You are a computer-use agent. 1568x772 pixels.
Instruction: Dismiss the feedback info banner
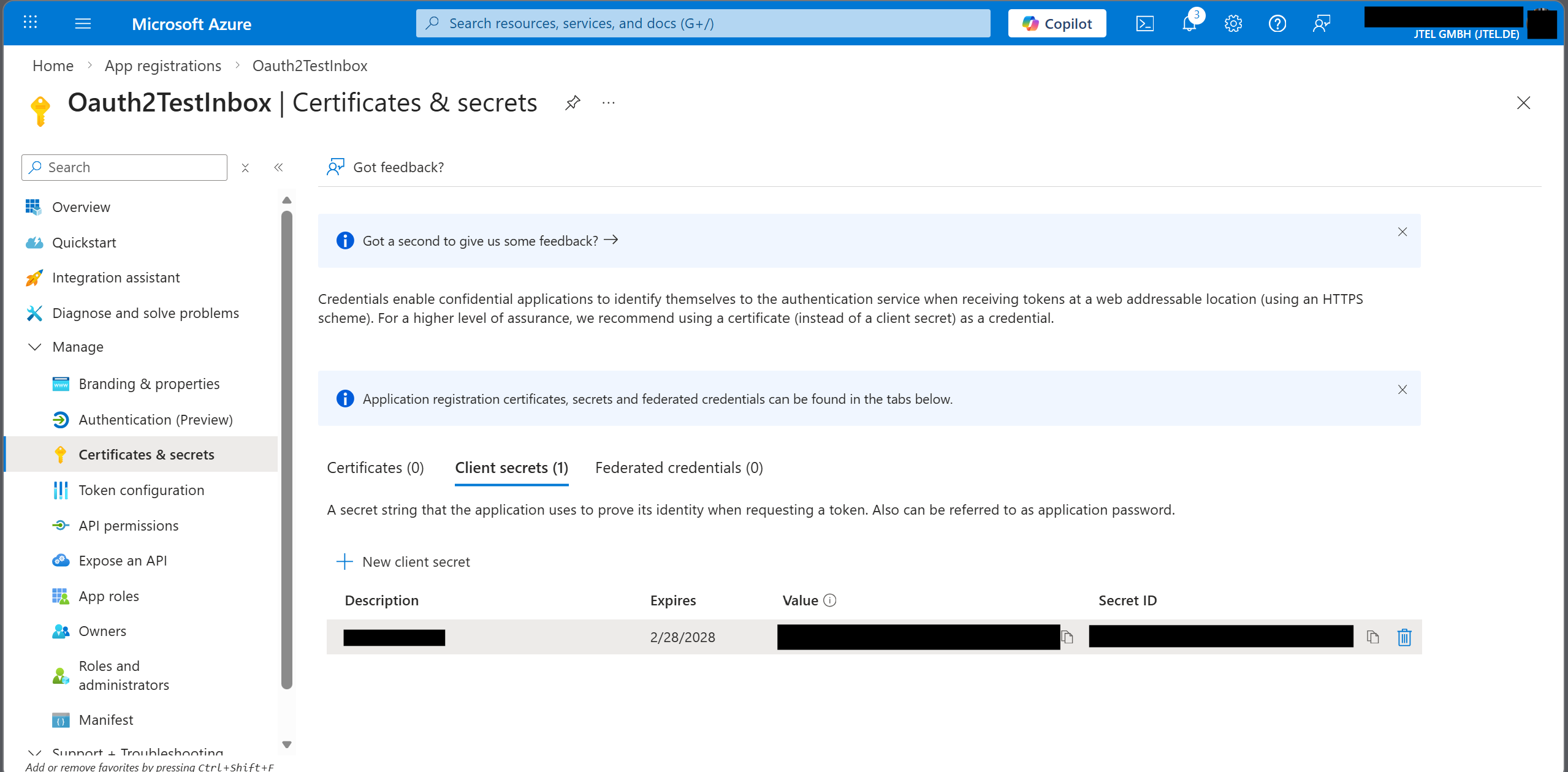[1402, 232]
